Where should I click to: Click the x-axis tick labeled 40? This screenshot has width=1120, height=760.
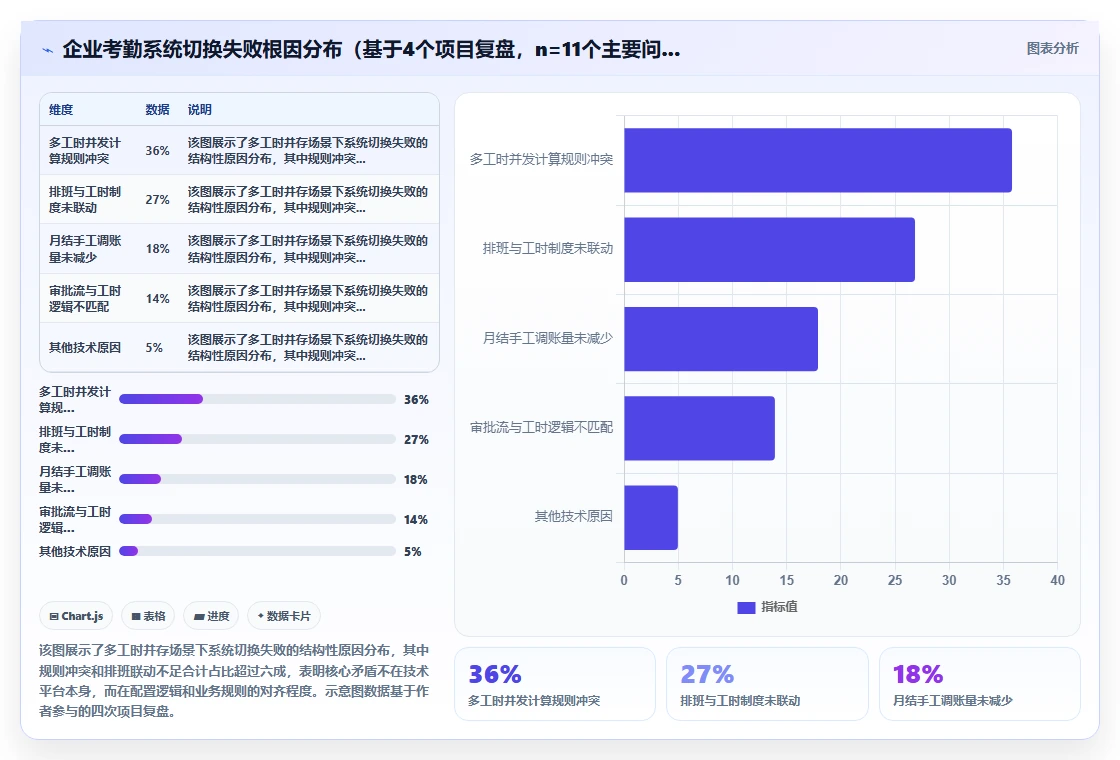(x=1057, y=580)
